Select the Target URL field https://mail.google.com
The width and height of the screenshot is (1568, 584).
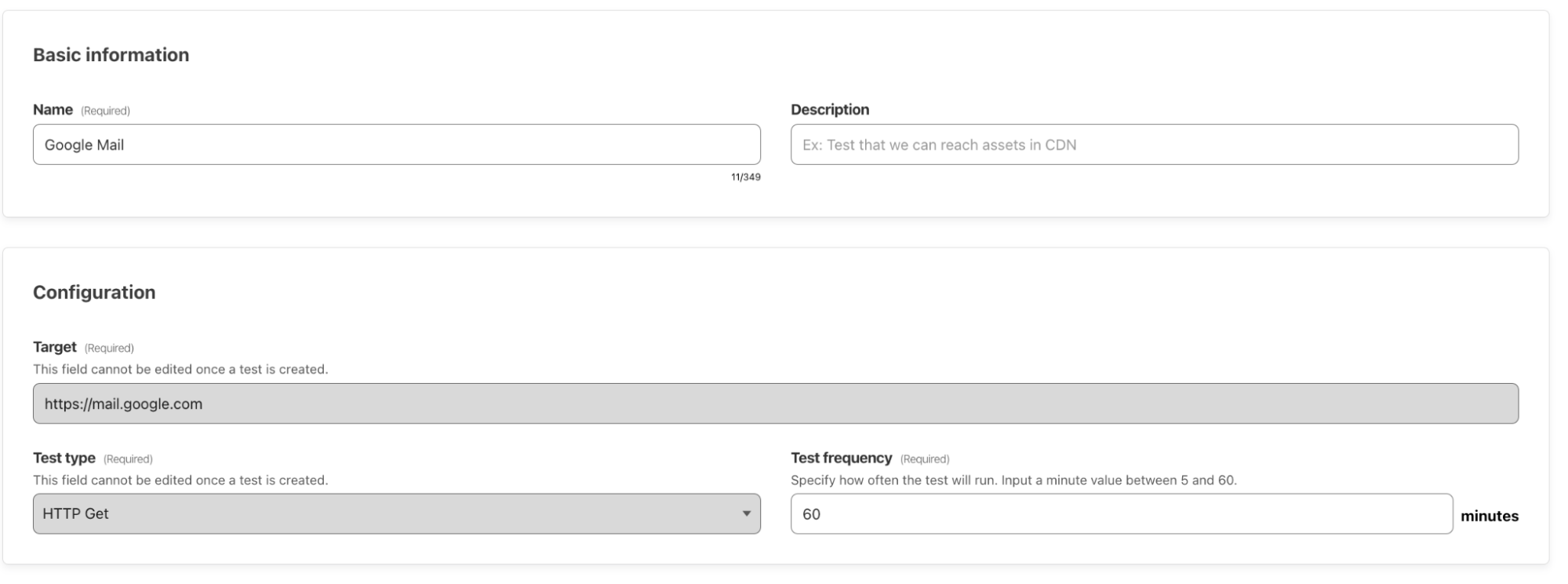[x=775, y=403]
